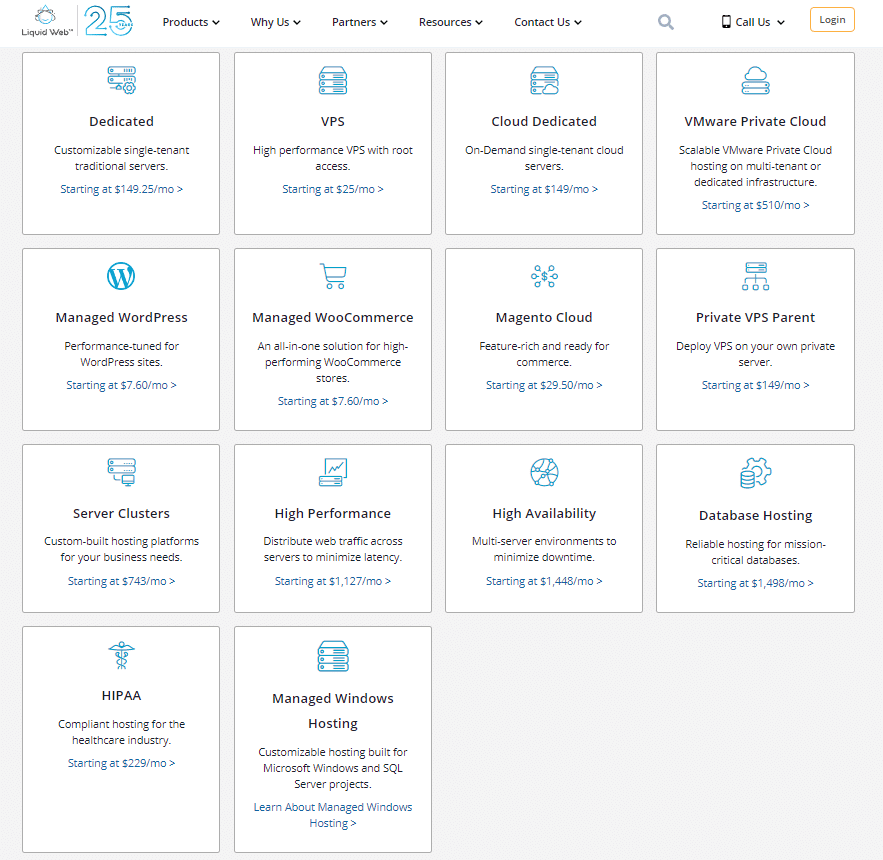Click the VPS card heading
Screen dimensions: 883x860
tap(333, 121)
